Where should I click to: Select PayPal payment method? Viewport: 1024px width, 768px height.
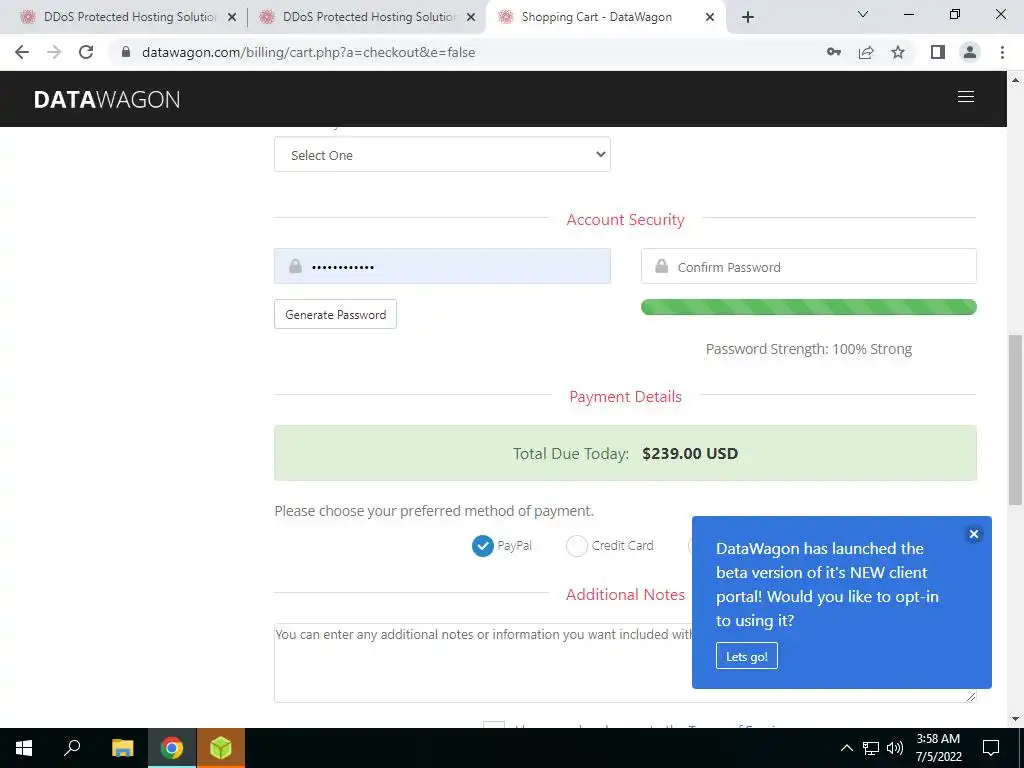(x=483, y=546)
